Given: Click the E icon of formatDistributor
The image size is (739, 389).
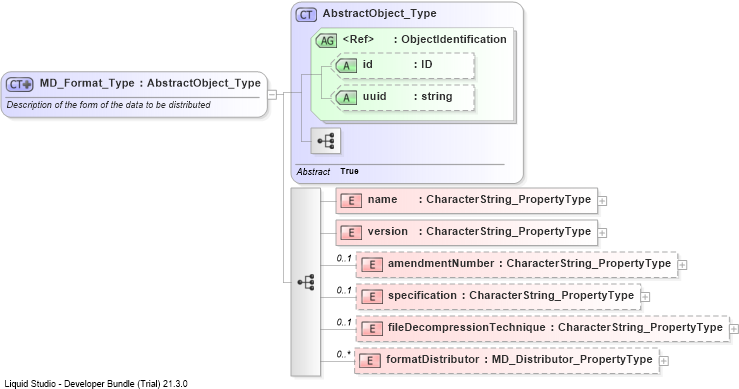Looking at the screenshot, I should [370, 361].
